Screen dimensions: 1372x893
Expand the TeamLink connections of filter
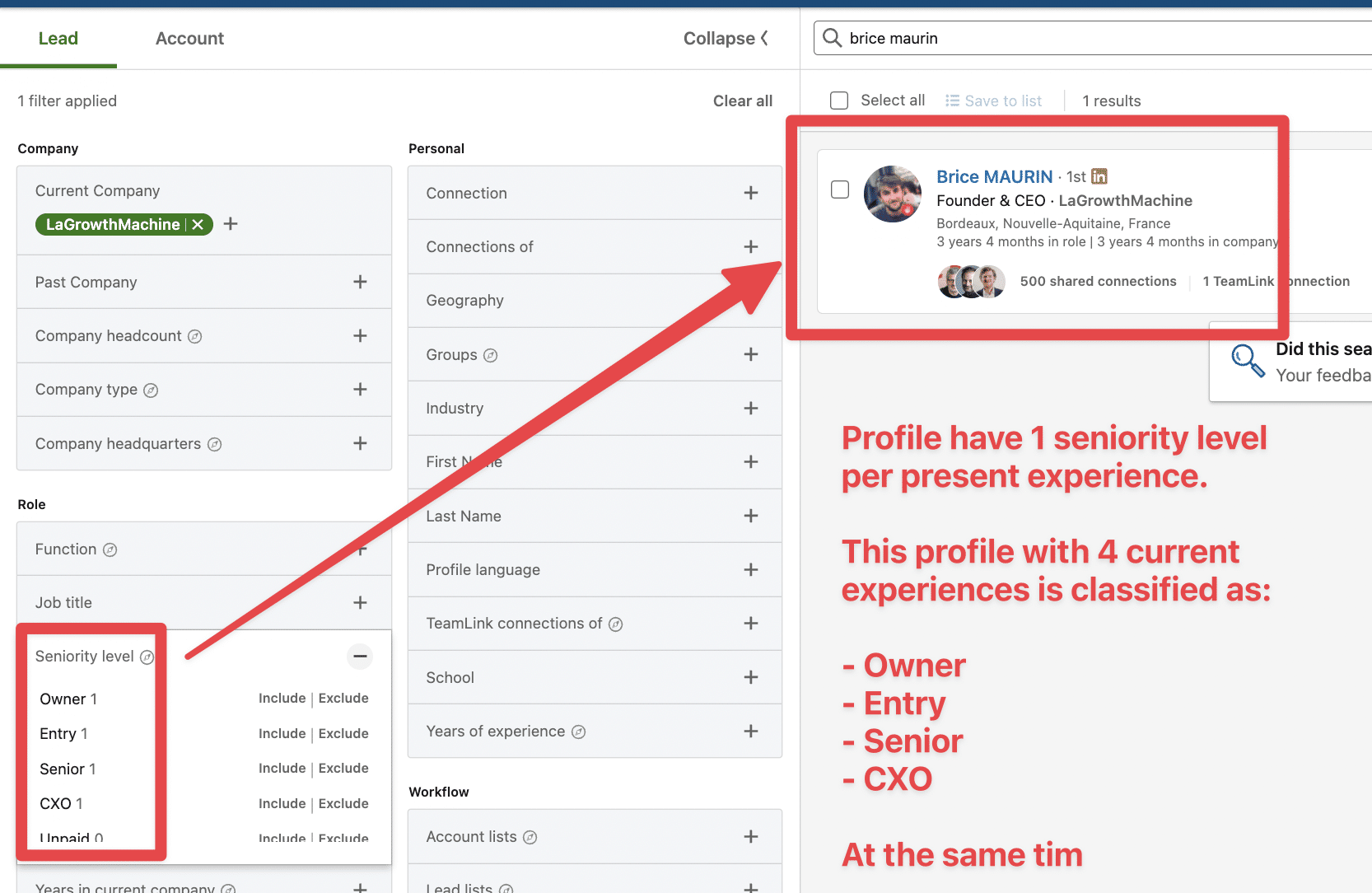pos(751,624)
